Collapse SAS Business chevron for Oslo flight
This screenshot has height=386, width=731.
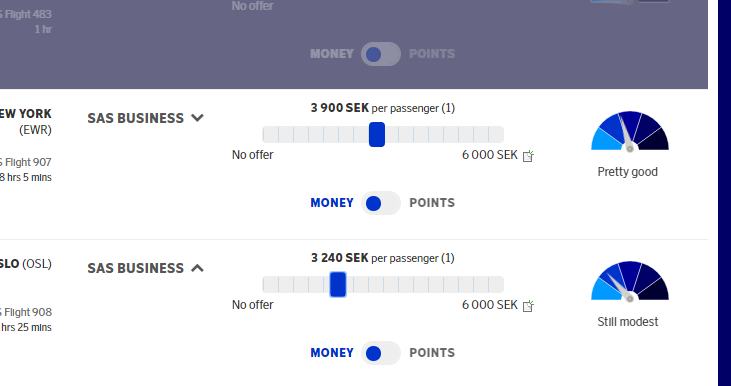(198, 268)
